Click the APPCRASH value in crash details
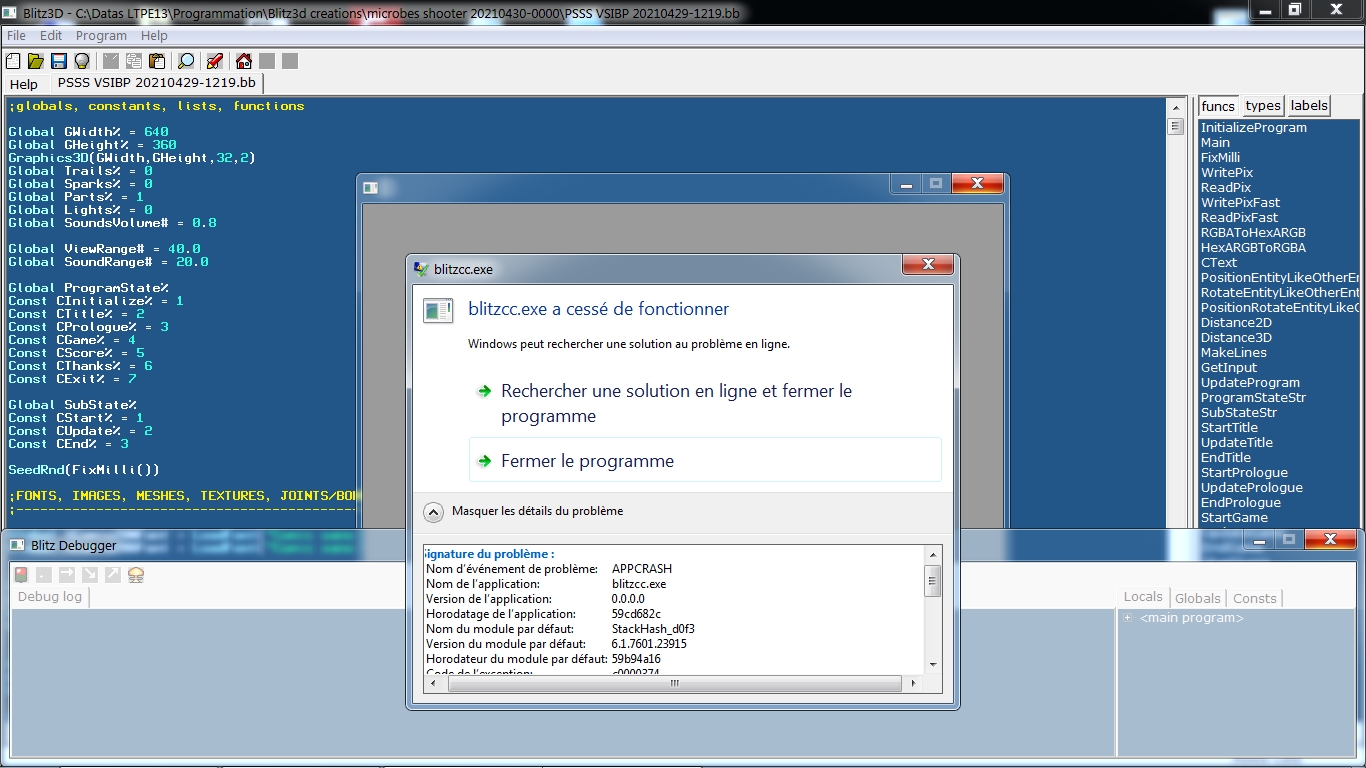This screenshot has height=768, width=1366. [641, 569]
